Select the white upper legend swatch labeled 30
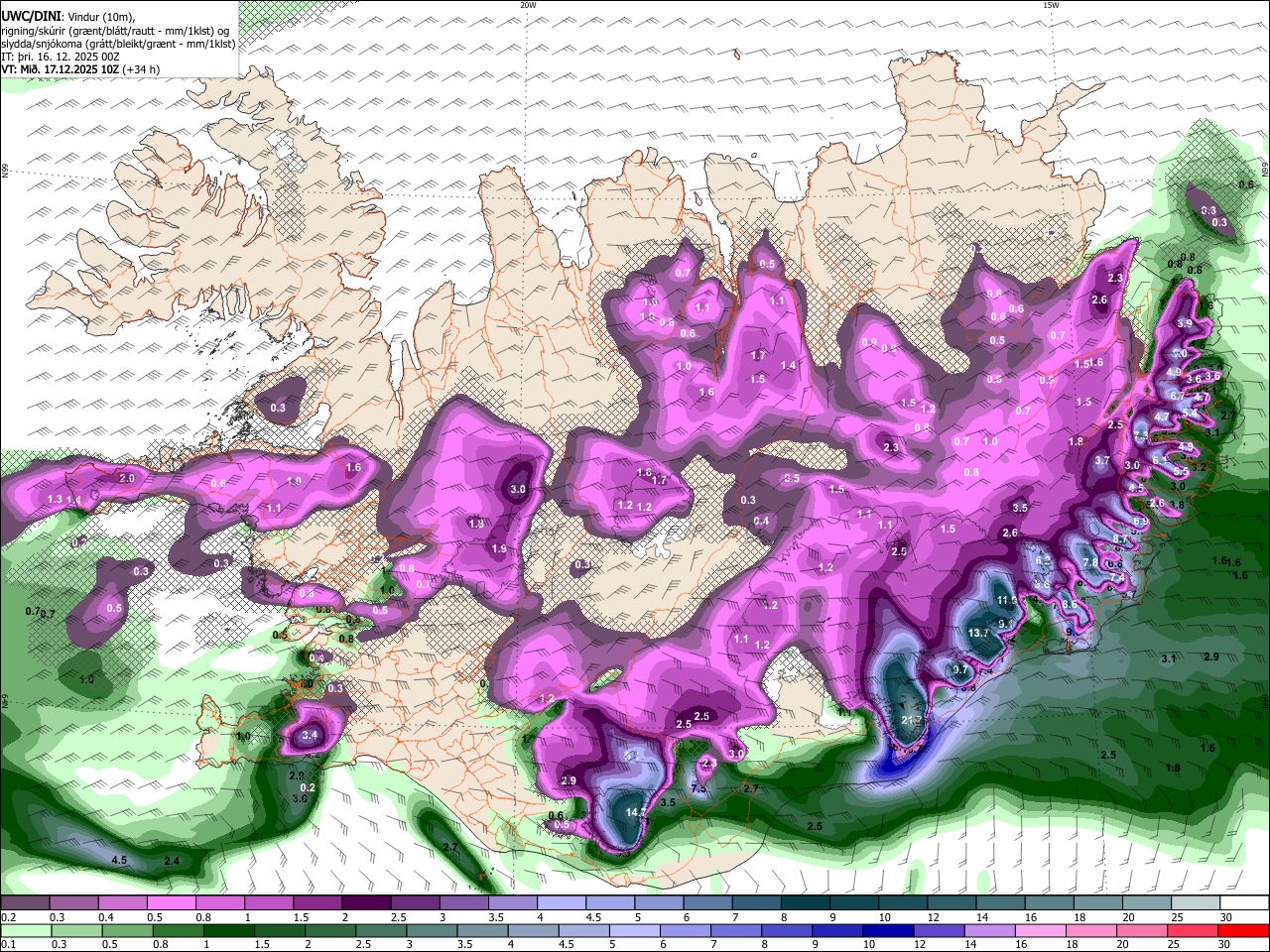This screenshot has height=952, width=1270. [1245, 903]
